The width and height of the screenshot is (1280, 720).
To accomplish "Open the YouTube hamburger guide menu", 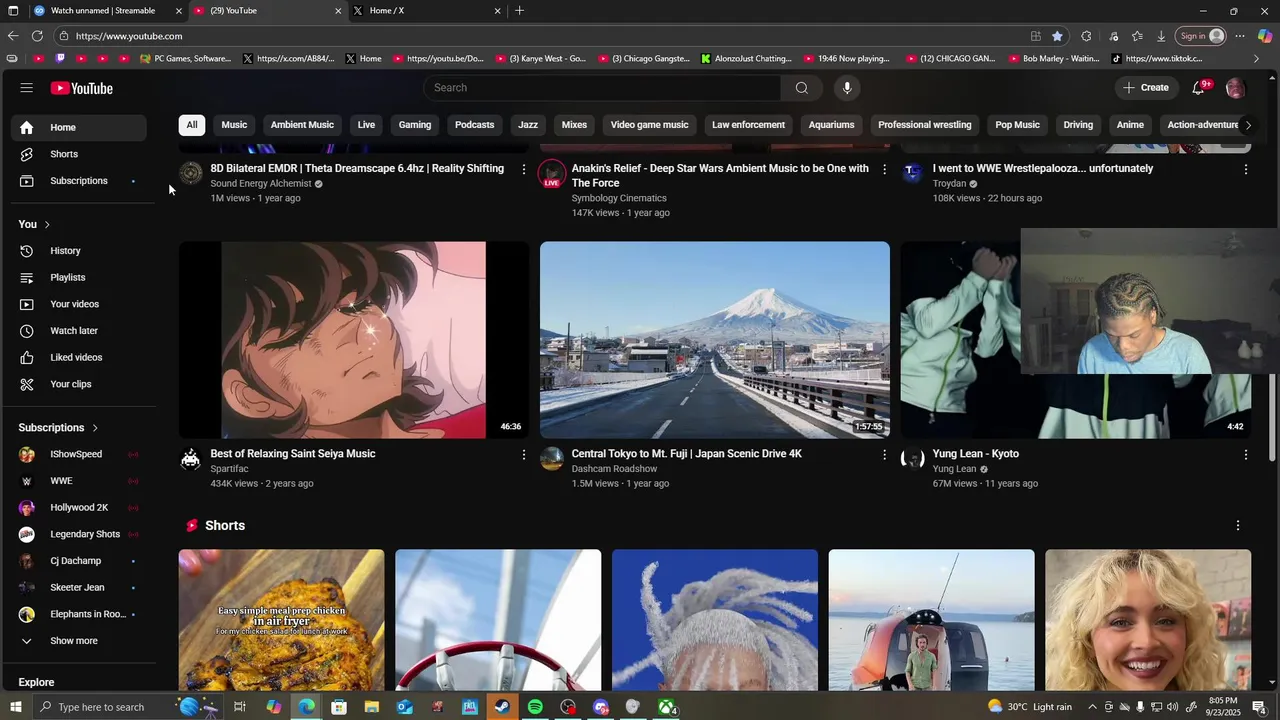I will click(x=27, y=88).
